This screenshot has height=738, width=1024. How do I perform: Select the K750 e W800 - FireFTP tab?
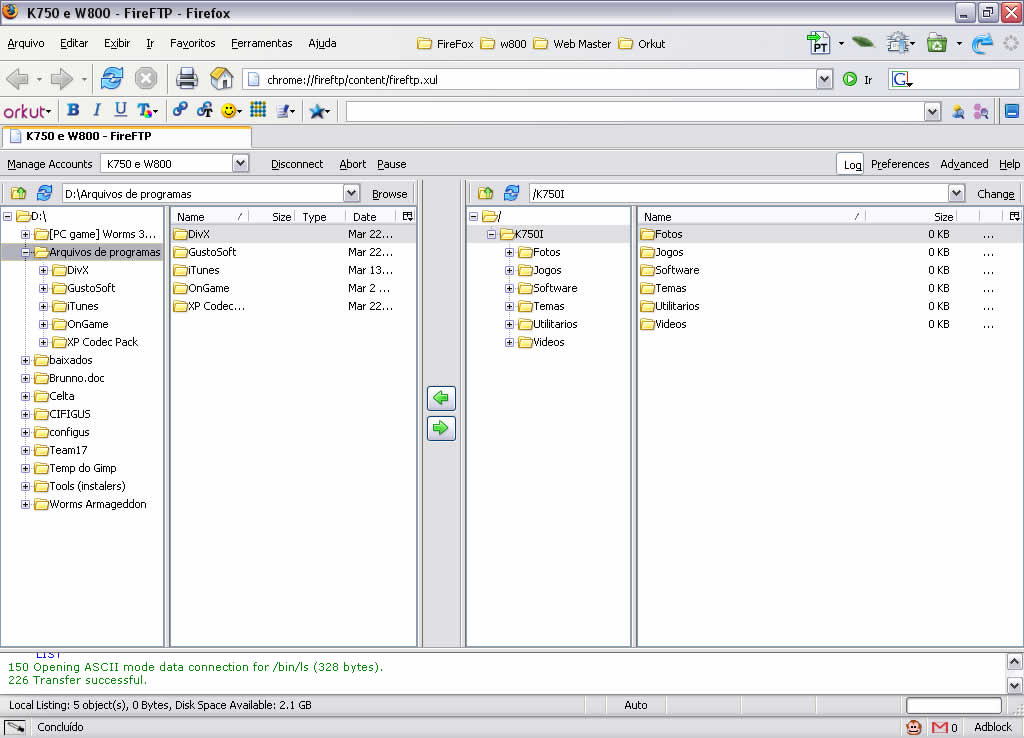[127, 136]
